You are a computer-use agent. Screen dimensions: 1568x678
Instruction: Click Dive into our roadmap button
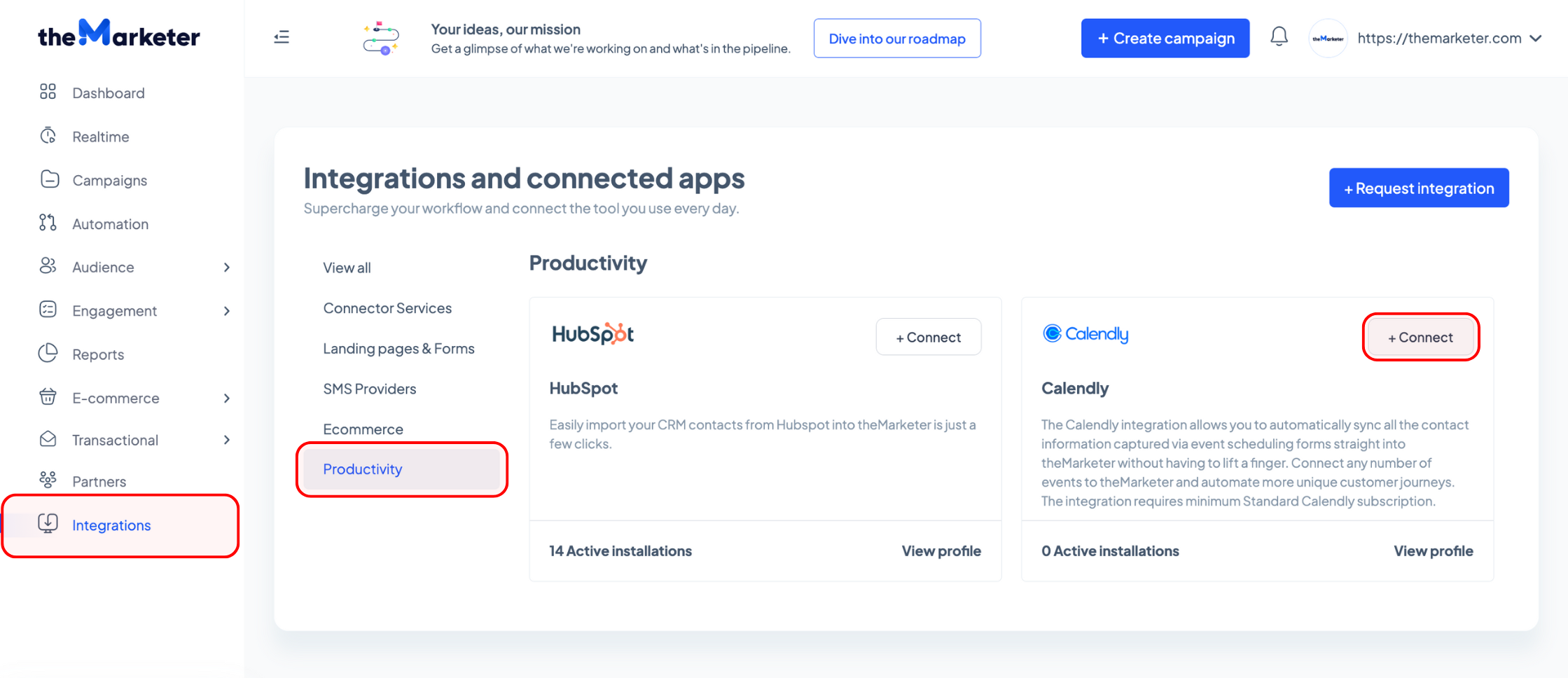click(897, 39)
